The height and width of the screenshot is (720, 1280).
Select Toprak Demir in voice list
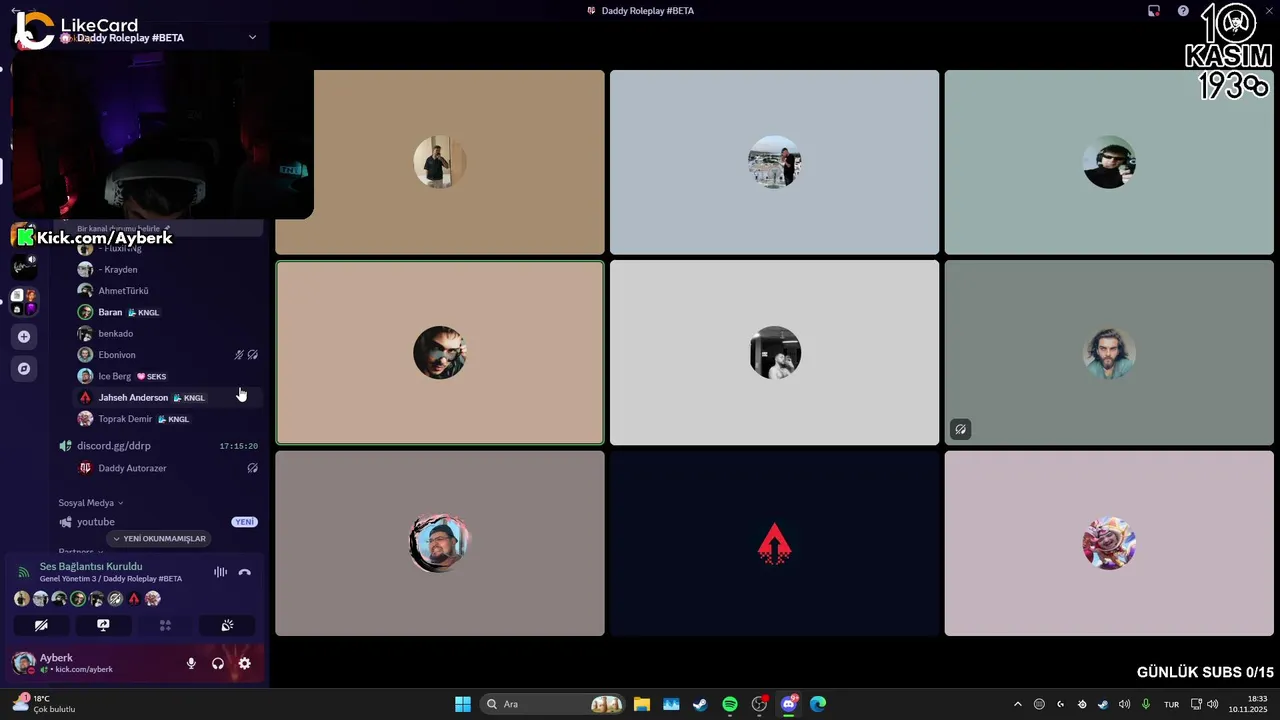pyautogui.click(x=168, y=419)
